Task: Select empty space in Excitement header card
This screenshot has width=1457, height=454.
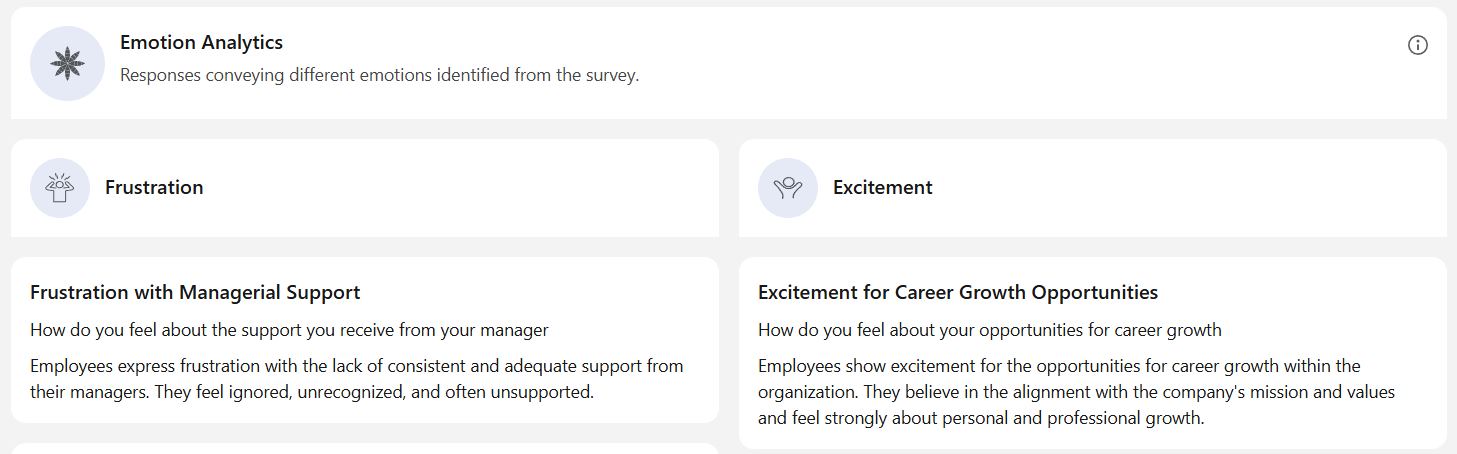Action: (x=1190, y=188)
